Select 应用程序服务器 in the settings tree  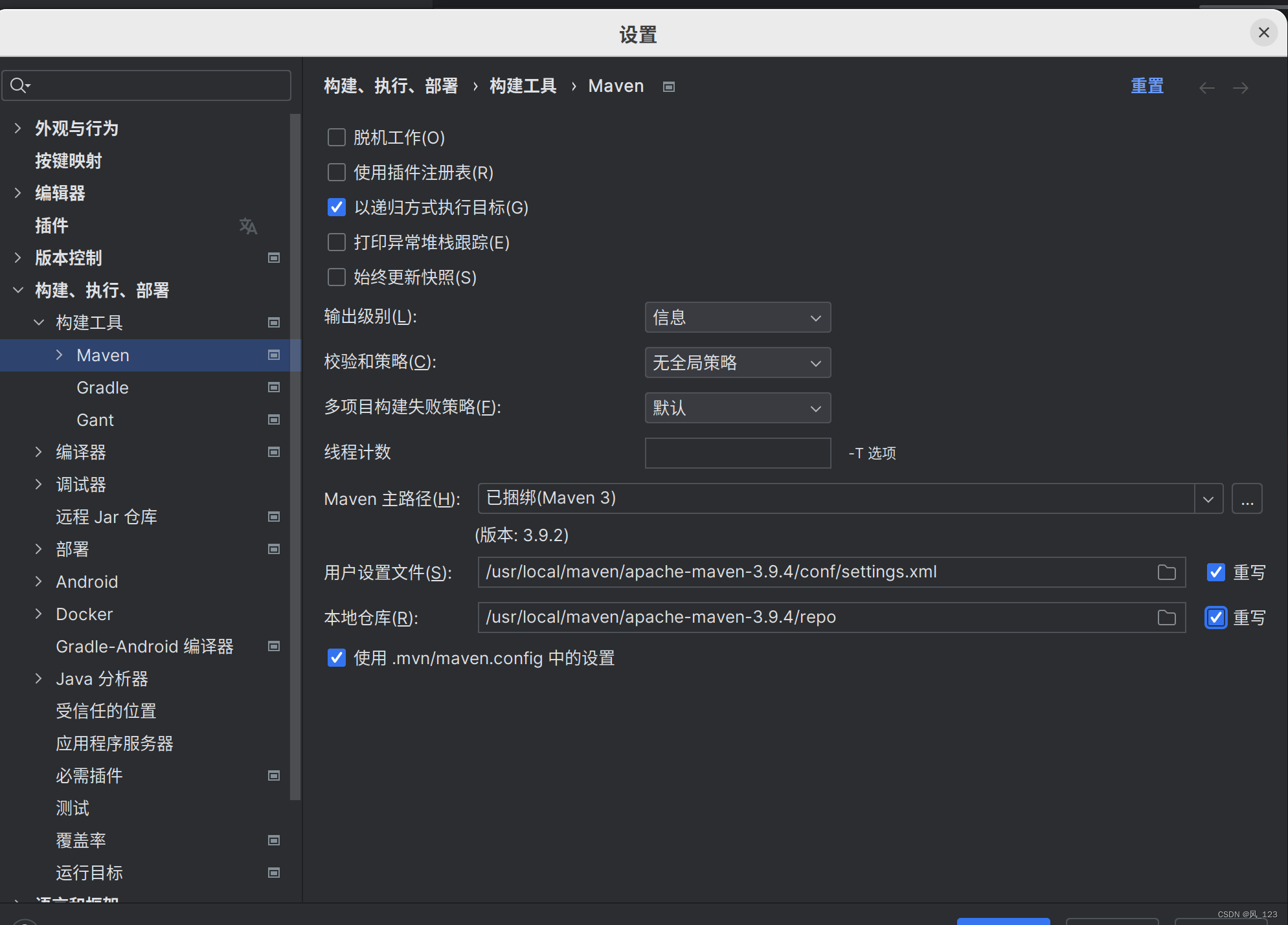(115, 743)
